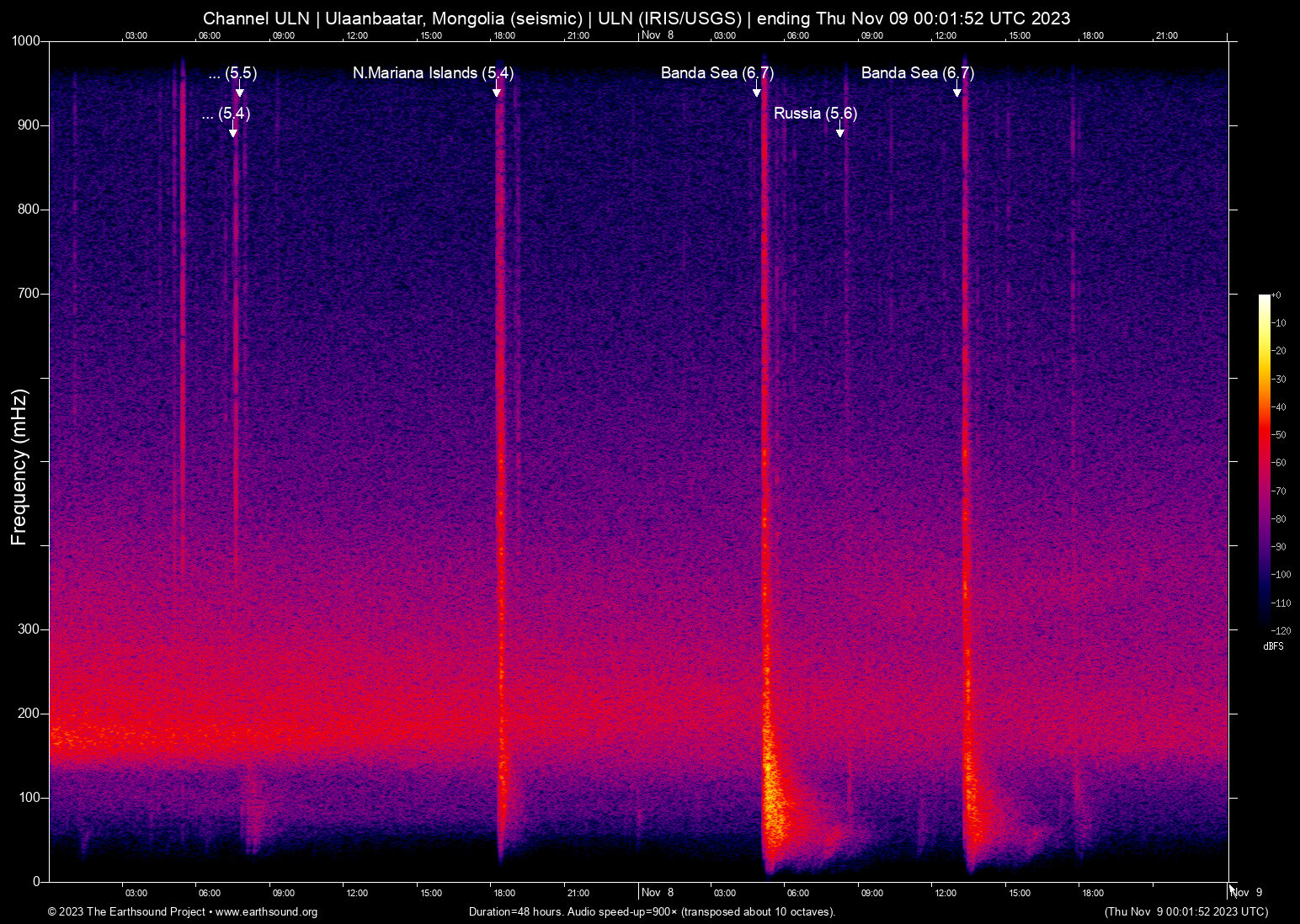Click the arrow marker below Russia (5.6)
This screenshot has width=1300, height=924.
pyautogui.click(x=839, y=130)
